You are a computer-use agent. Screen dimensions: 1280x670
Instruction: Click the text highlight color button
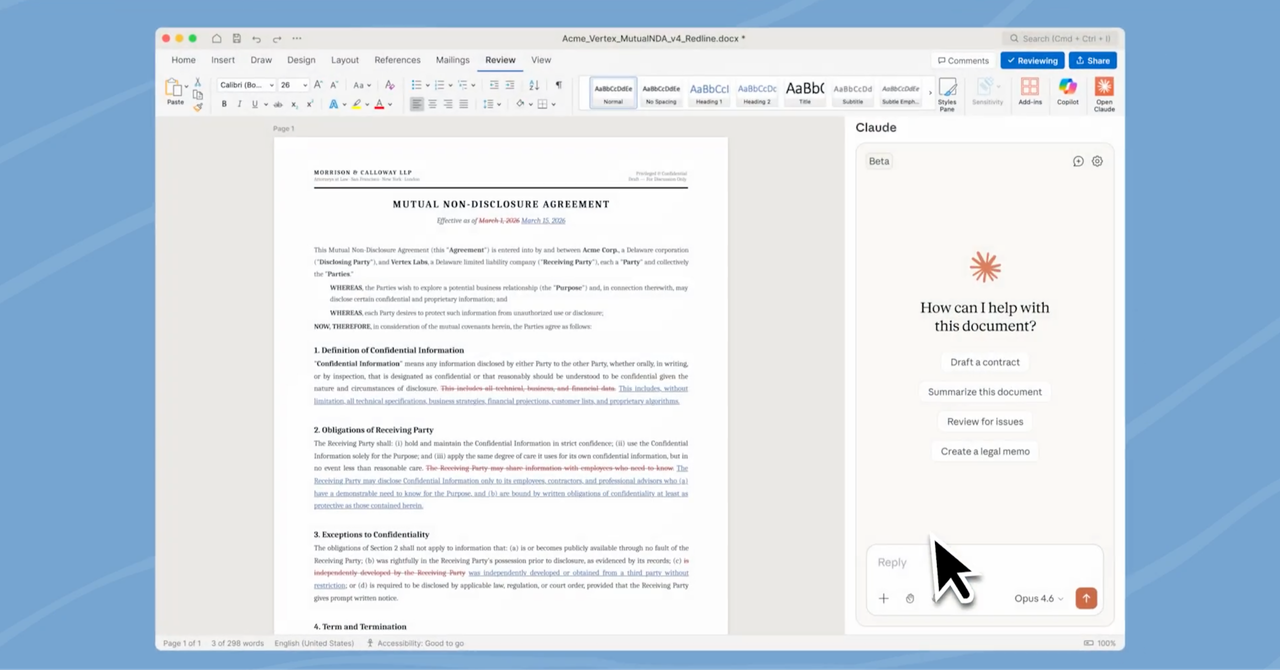coord(356,104)
